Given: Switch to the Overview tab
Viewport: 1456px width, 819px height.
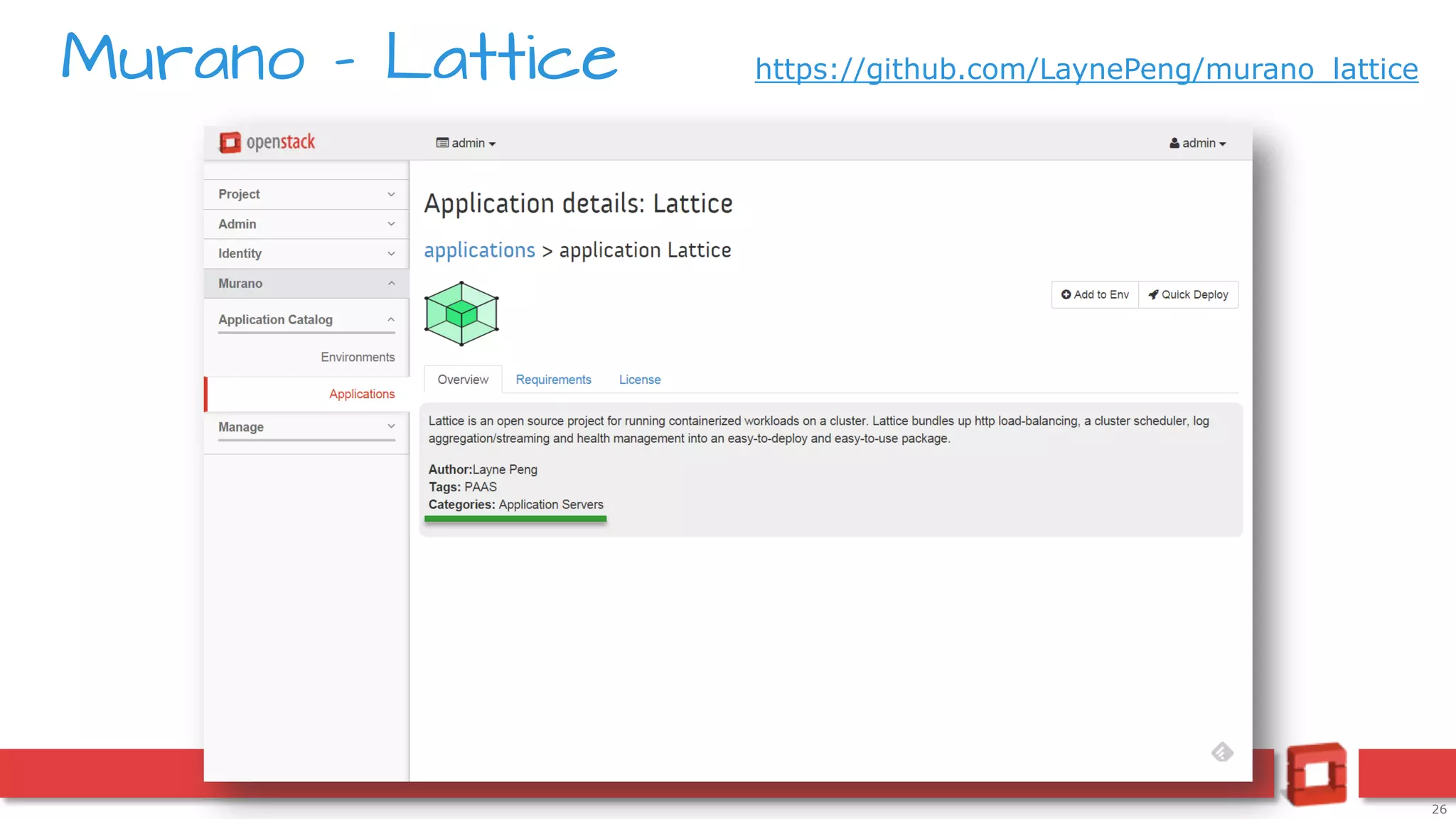Looking at the screenshot, I should 463,380.
